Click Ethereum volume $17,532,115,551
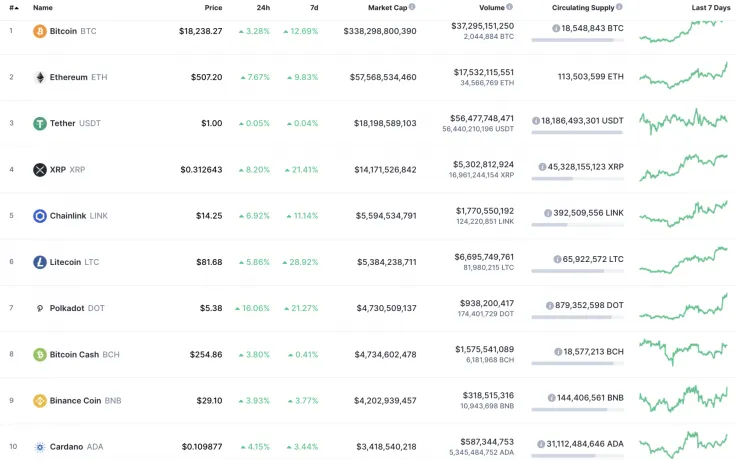Screen dimensions: 736x460 tap(483, 72)
